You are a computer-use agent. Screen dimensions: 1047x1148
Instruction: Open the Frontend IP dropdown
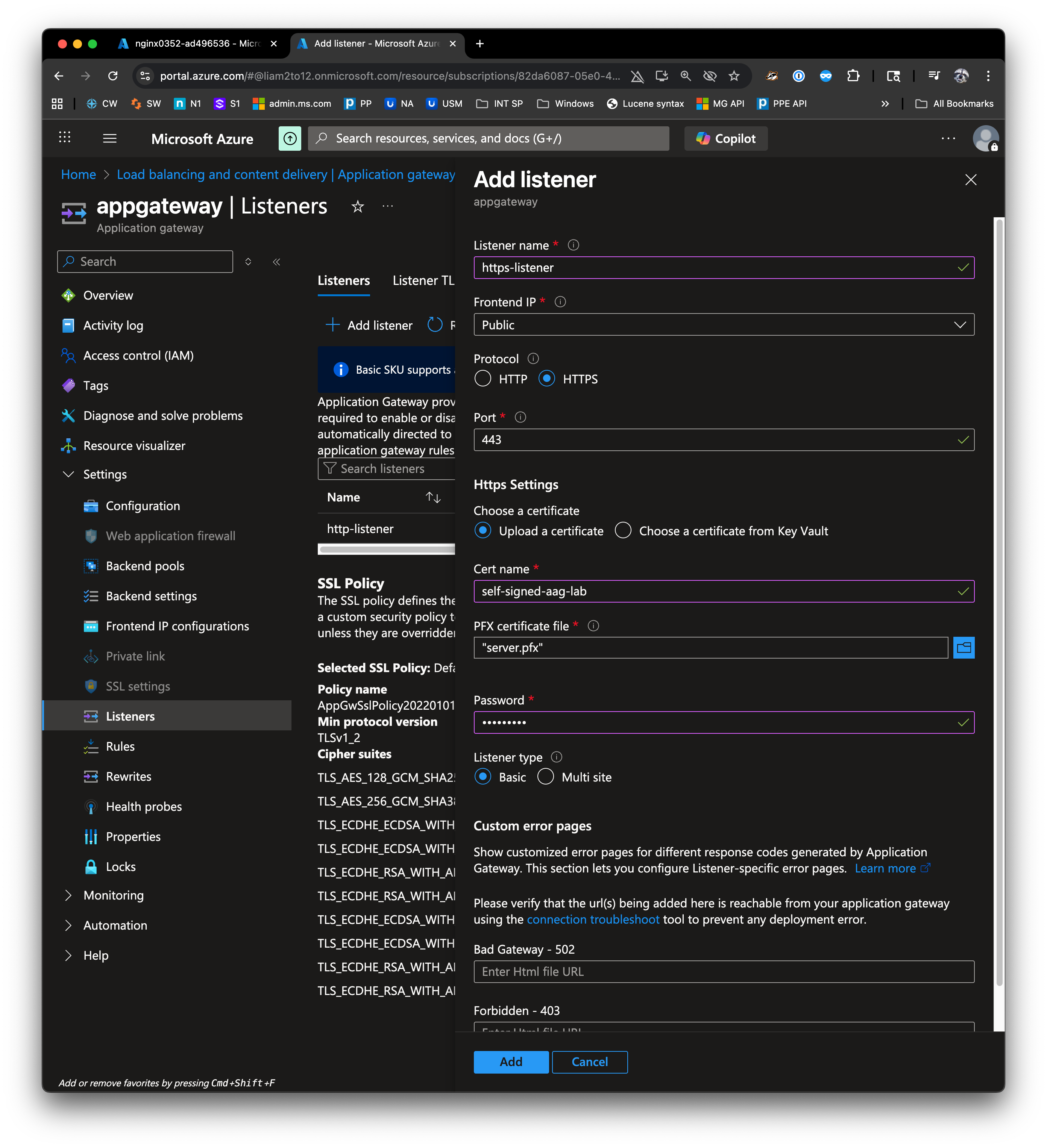[724, 324]
